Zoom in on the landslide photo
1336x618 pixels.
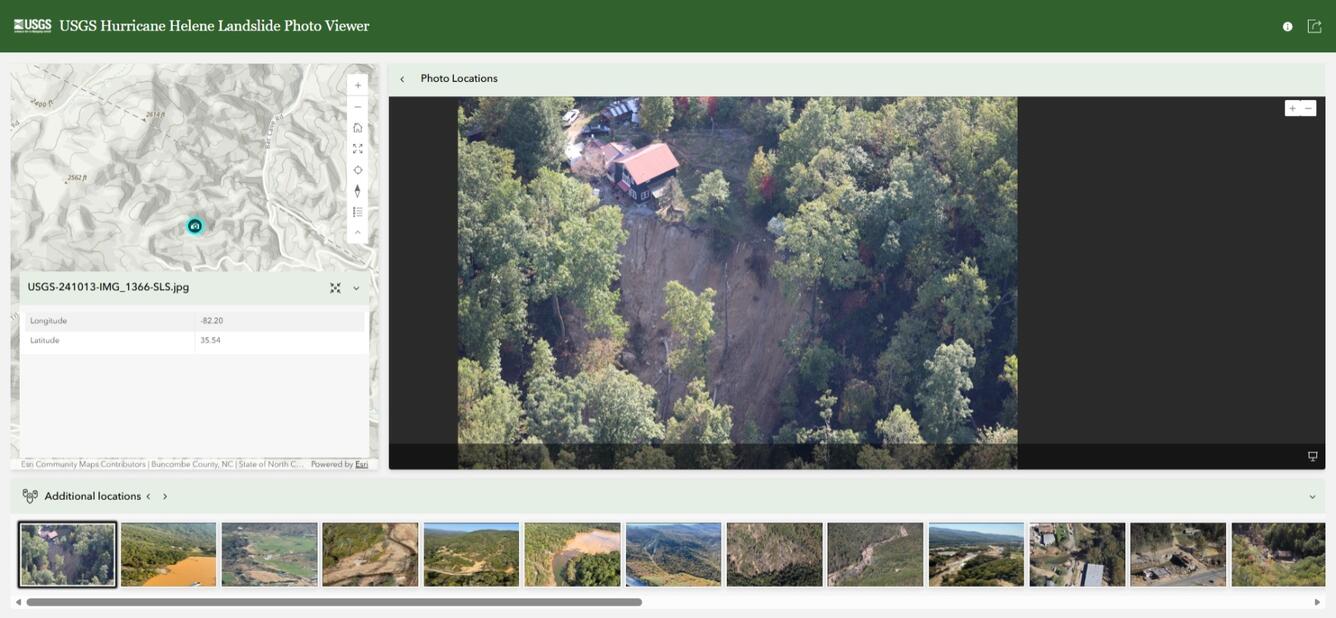click(x=1292, y=108)
